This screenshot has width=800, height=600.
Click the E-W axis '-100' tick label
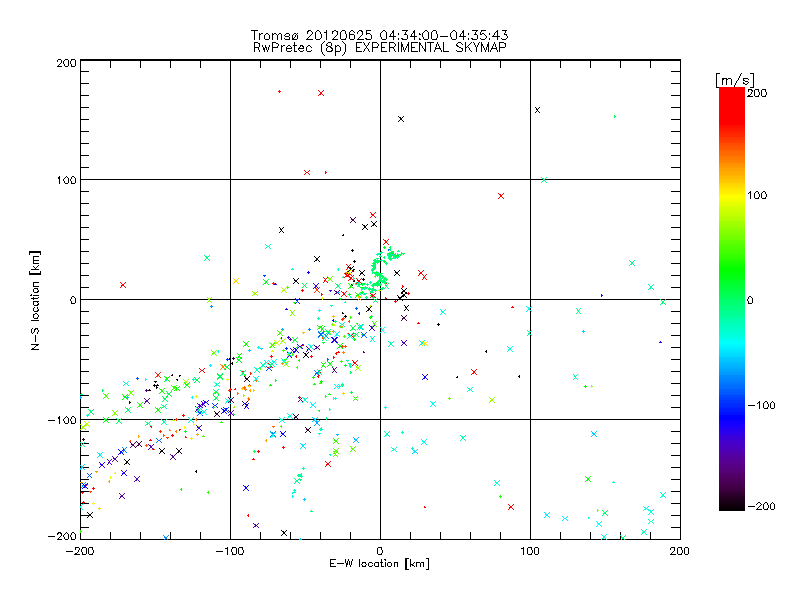(230, 551)
